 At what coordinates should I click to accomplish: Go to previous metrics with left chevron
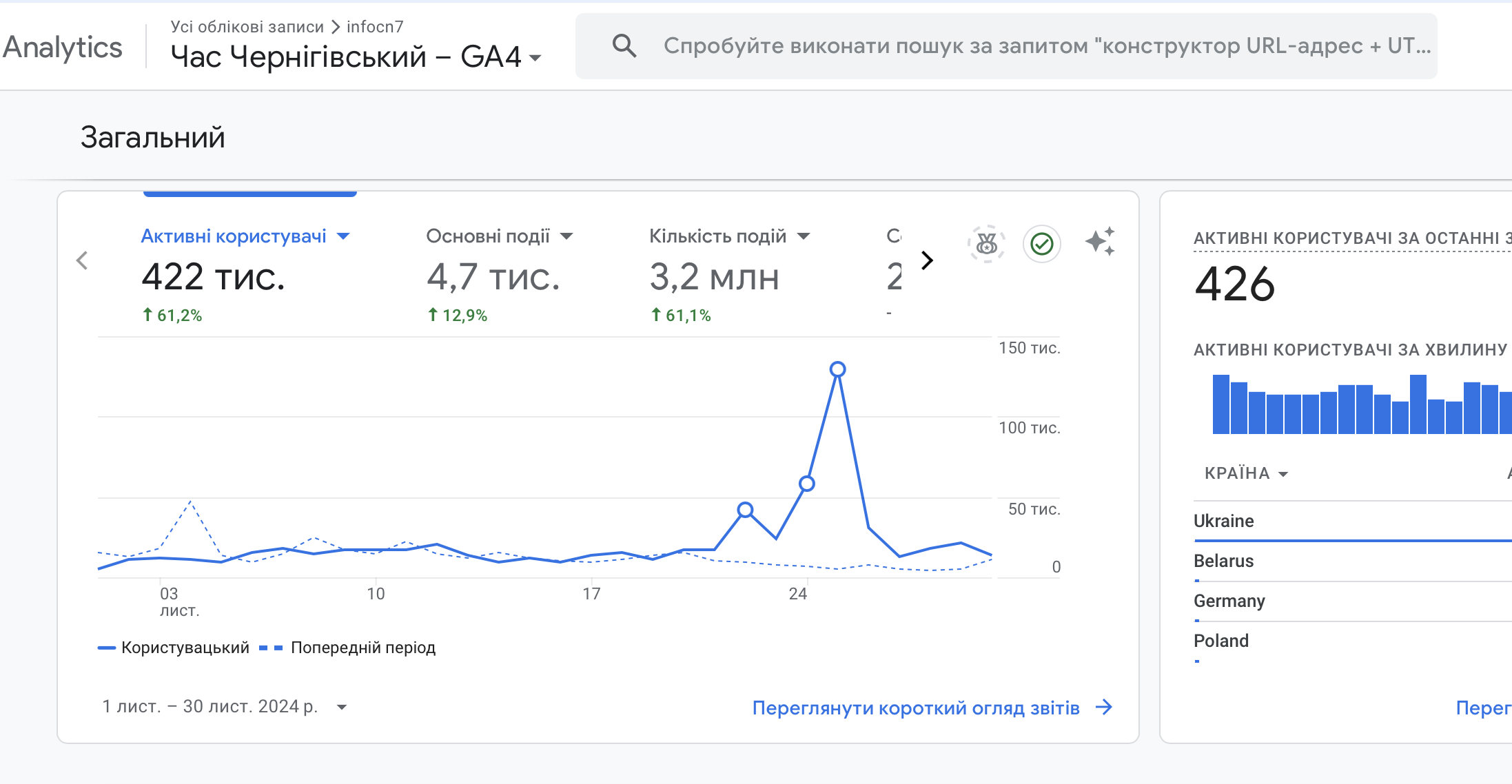point(82,260)
